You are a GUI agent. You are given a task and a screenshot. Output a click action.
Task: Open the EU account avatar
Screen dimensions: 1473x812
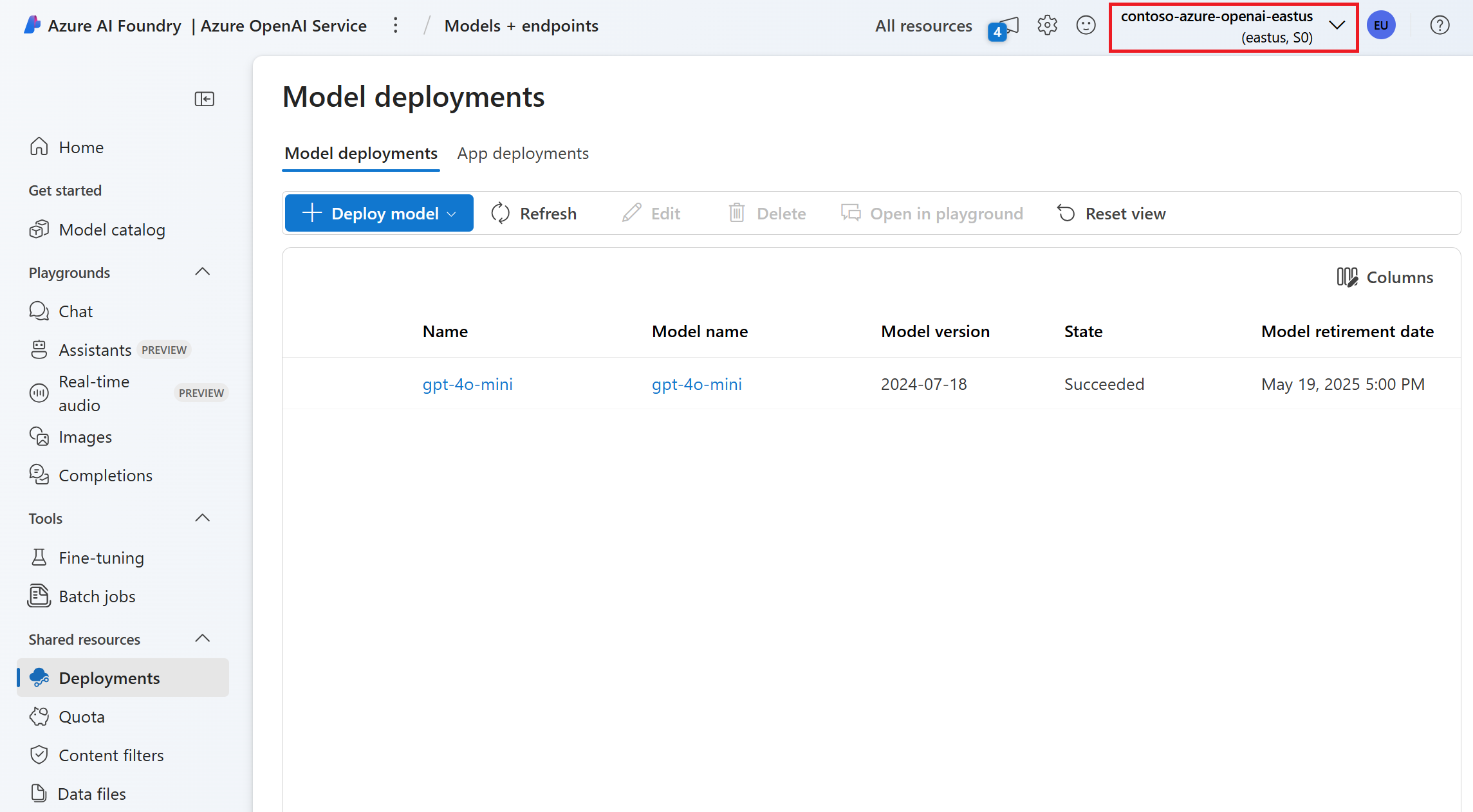(x=1381, y=26)
